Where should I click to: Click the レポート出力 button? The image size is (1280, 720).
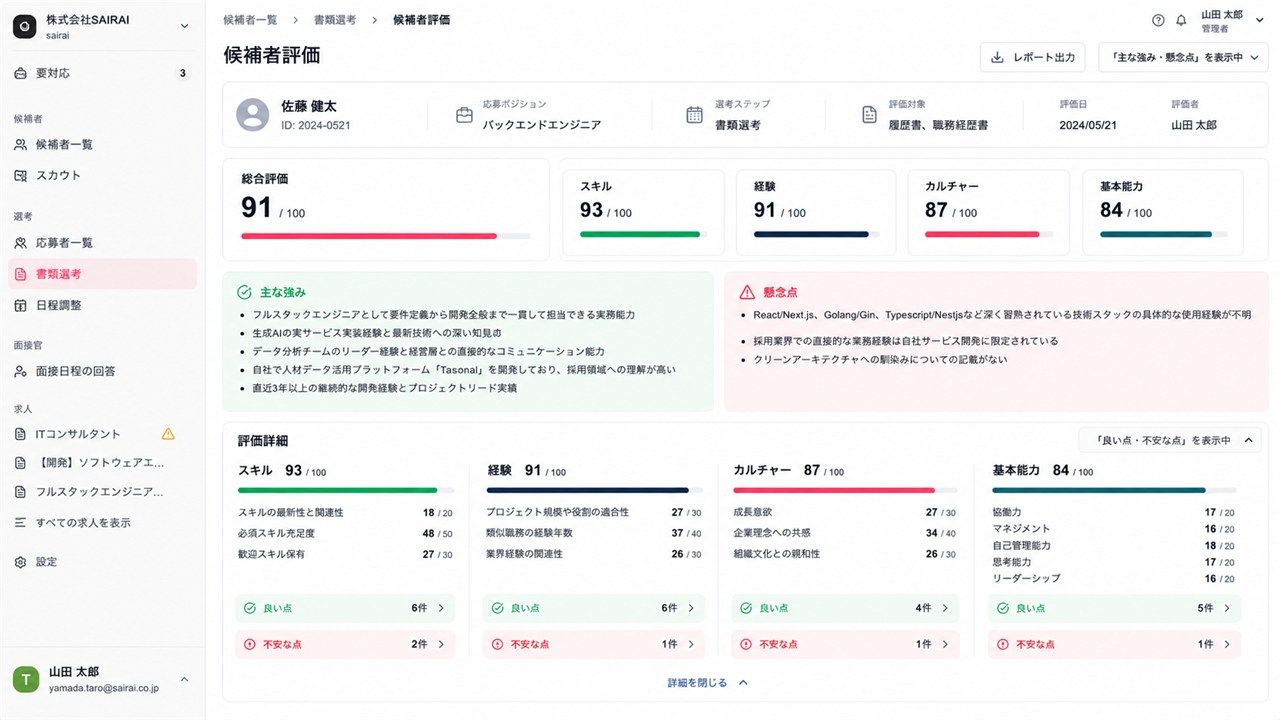[1032, 57]
